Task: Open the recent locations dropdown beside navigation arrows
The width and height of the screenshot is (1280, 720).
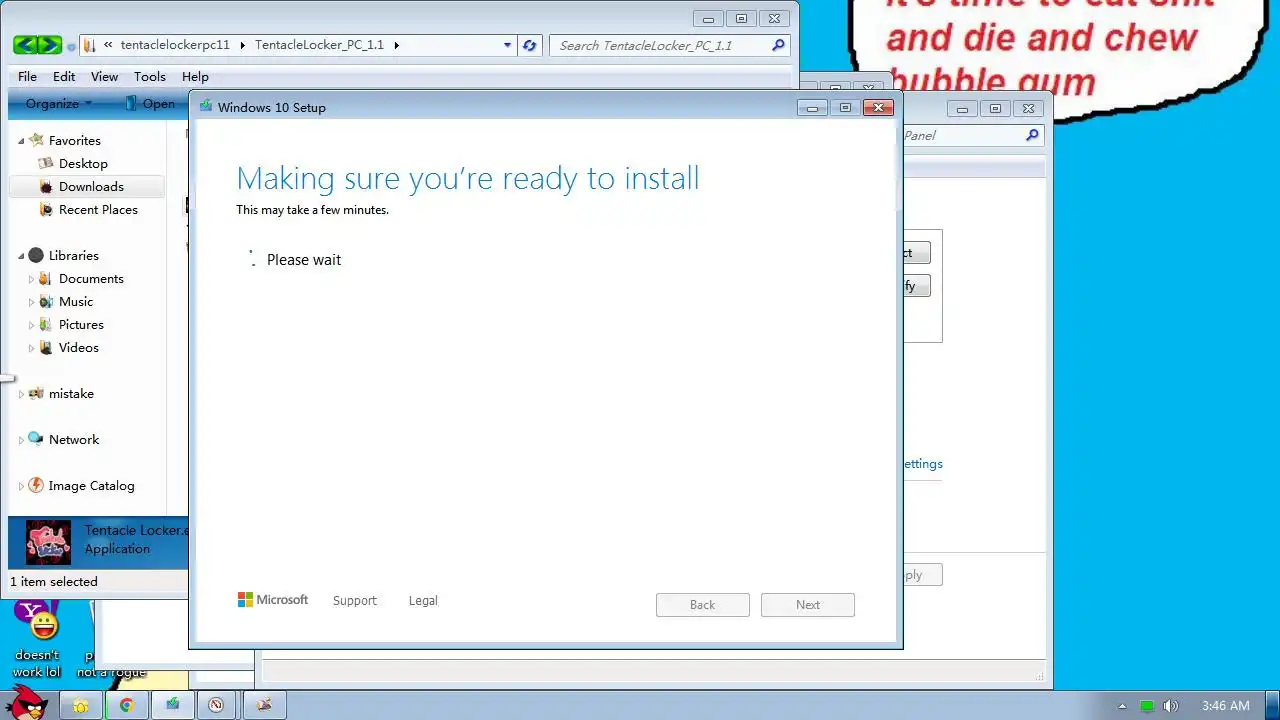Action: (x=71, y=46)
